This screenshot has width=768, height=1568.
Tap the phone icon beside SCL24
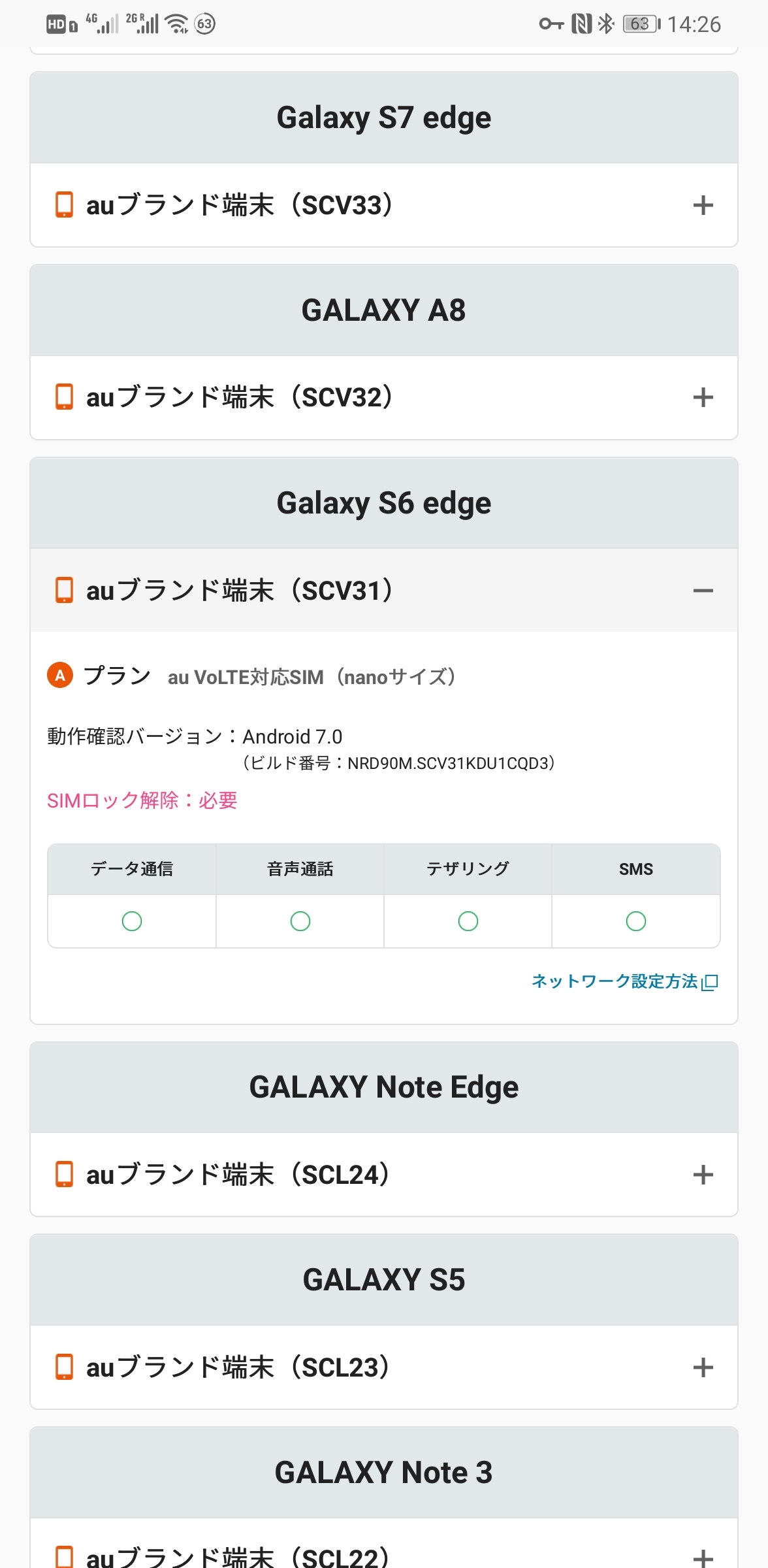[64, 1174]
